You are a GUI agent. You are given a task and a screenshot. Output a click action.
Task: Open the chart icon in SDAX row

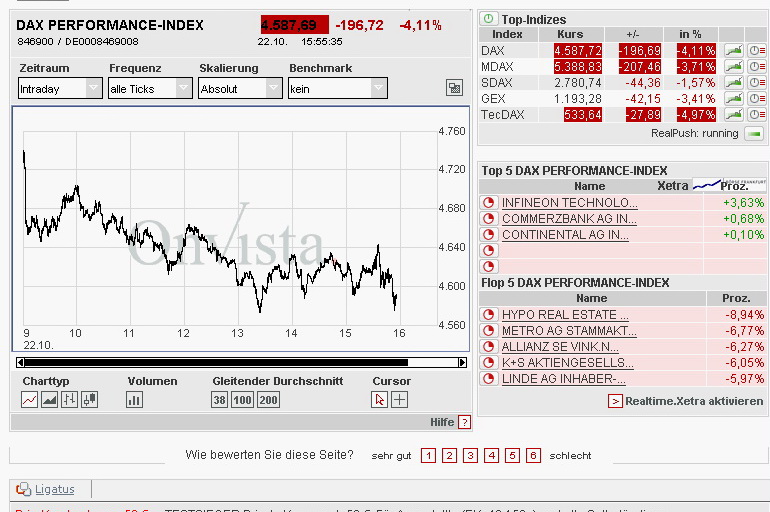tap(733, 82)
